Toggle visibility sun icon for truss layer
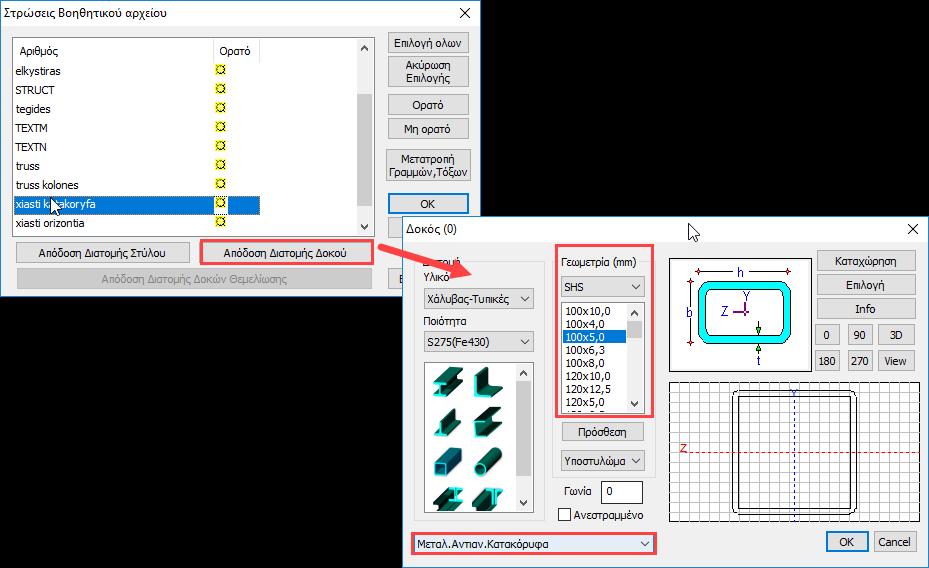Image resolution: width=929 pixels, height=568 pixels. click(x=220, y=165)
